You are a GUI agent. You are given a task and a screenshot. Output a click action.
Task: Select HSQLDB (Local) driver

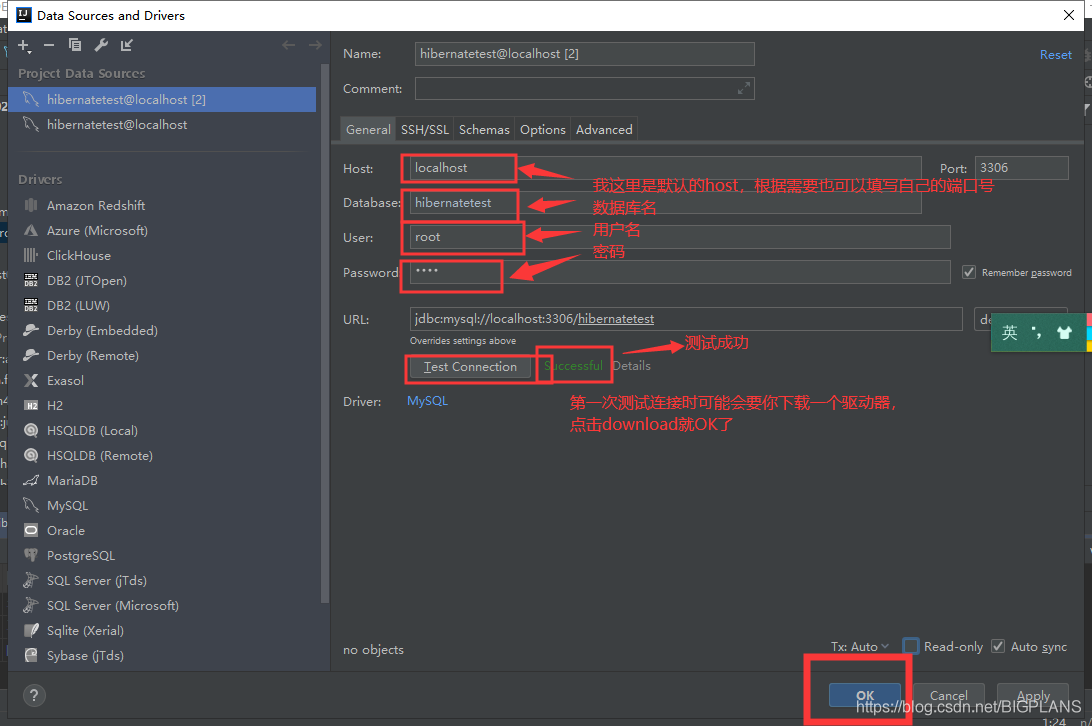[92, 431]
